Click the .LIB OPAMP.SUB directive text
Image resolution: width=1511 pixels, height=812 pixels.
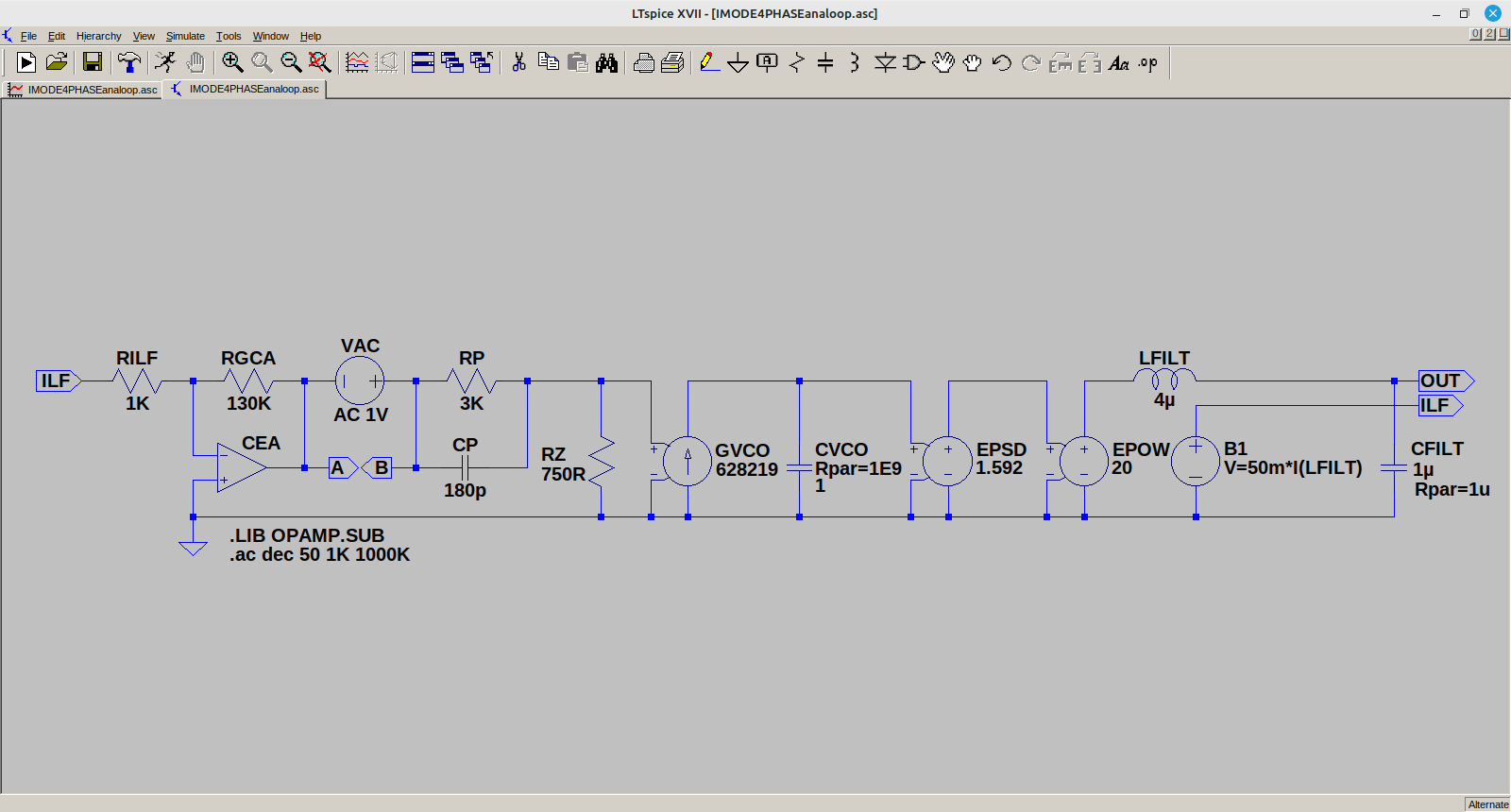click(307, 535)
